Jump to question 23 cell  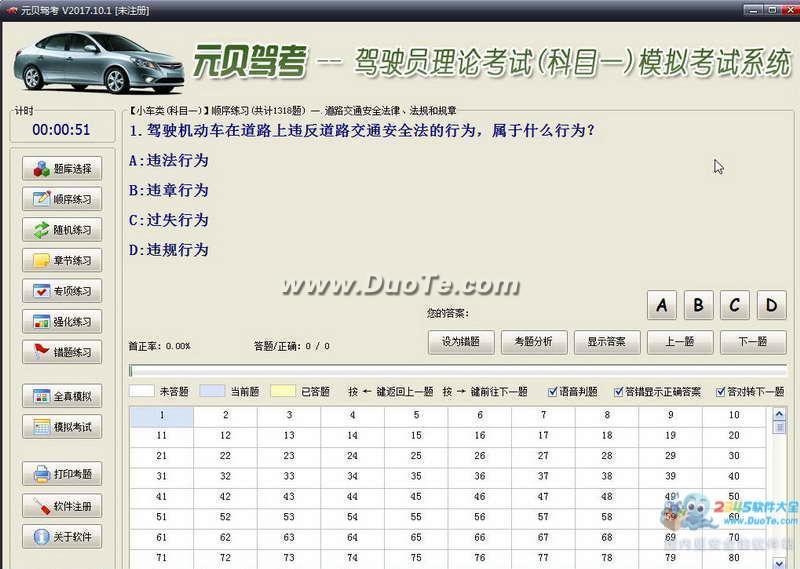[x=289, y=456]
